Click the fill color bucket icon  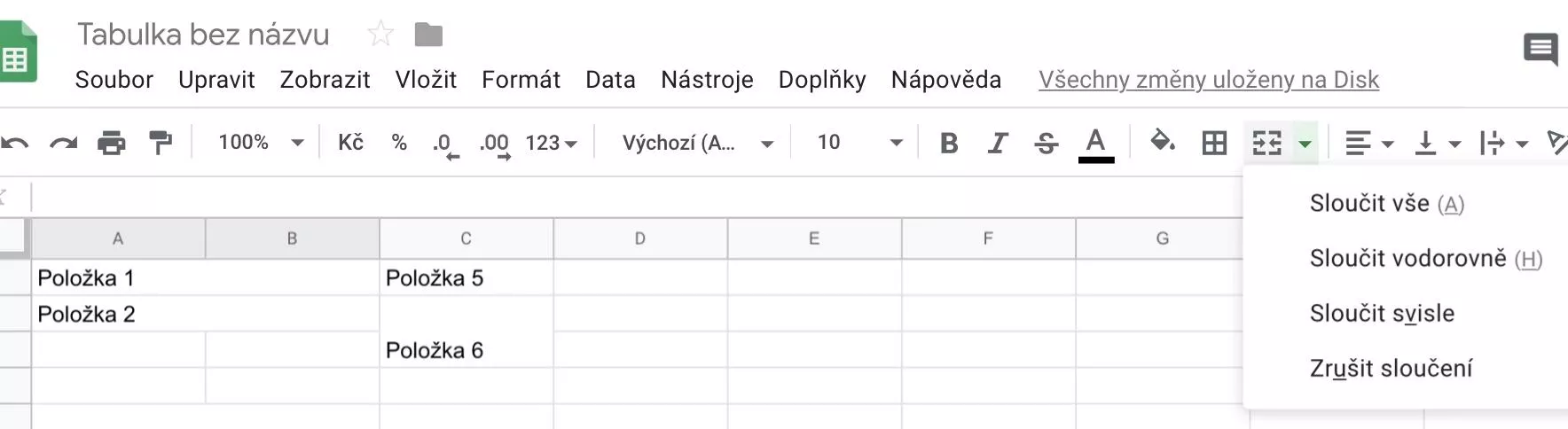coord(1162,142)
